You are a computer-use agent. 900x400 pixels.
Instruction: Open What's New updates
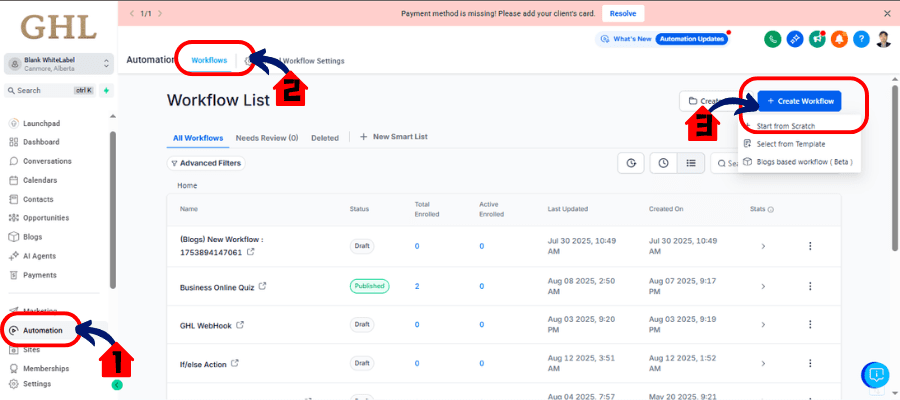pos(626,39)
